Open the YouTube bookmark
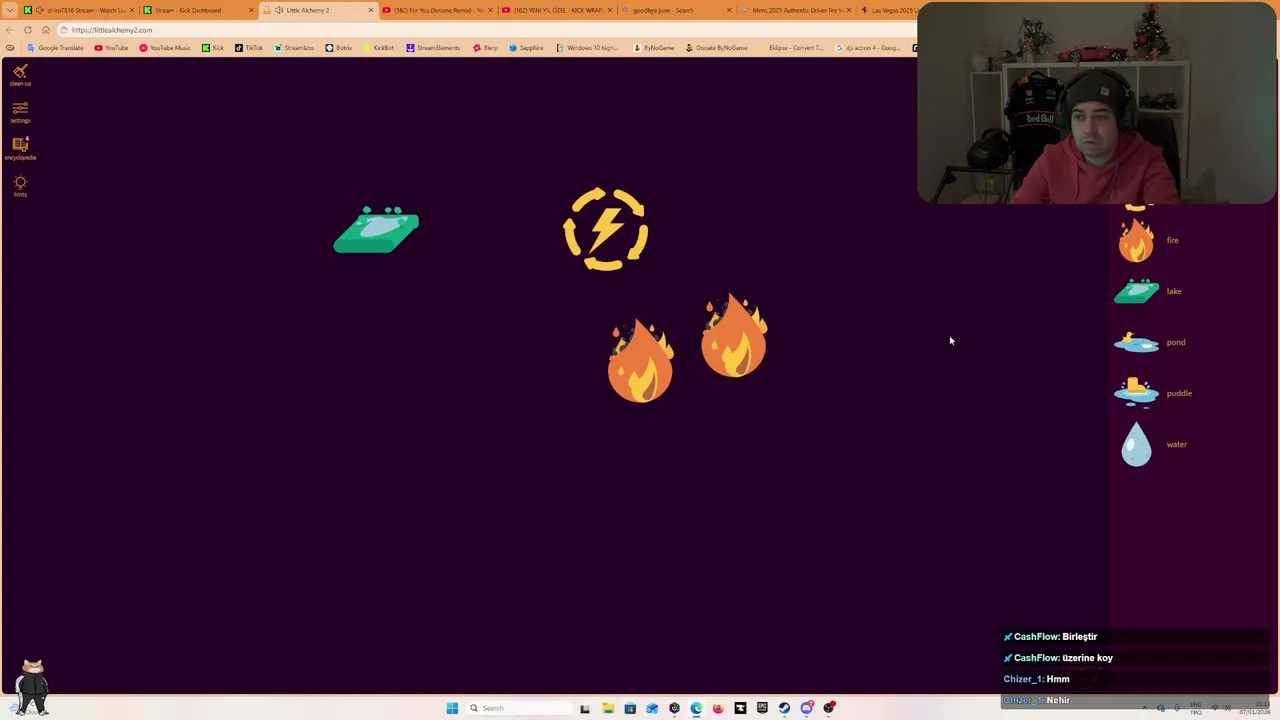Screen dimensions: 1280x720 [x=112, y=48]
